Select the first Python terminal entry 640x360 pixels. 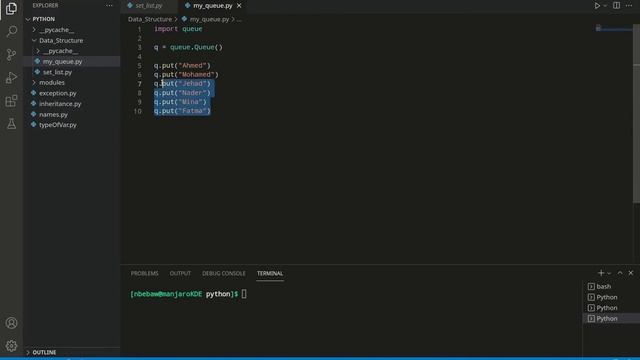click(x=611, y=297)
